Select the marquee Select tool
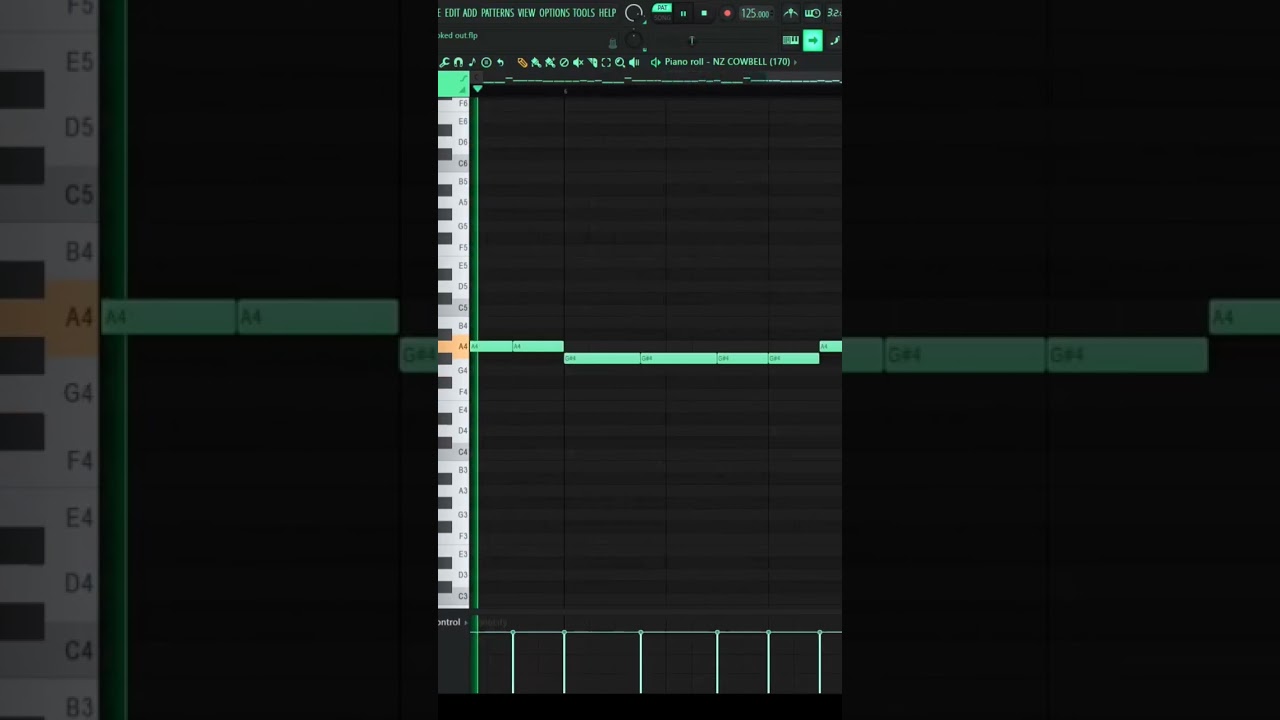 click(x=605, y=61)
